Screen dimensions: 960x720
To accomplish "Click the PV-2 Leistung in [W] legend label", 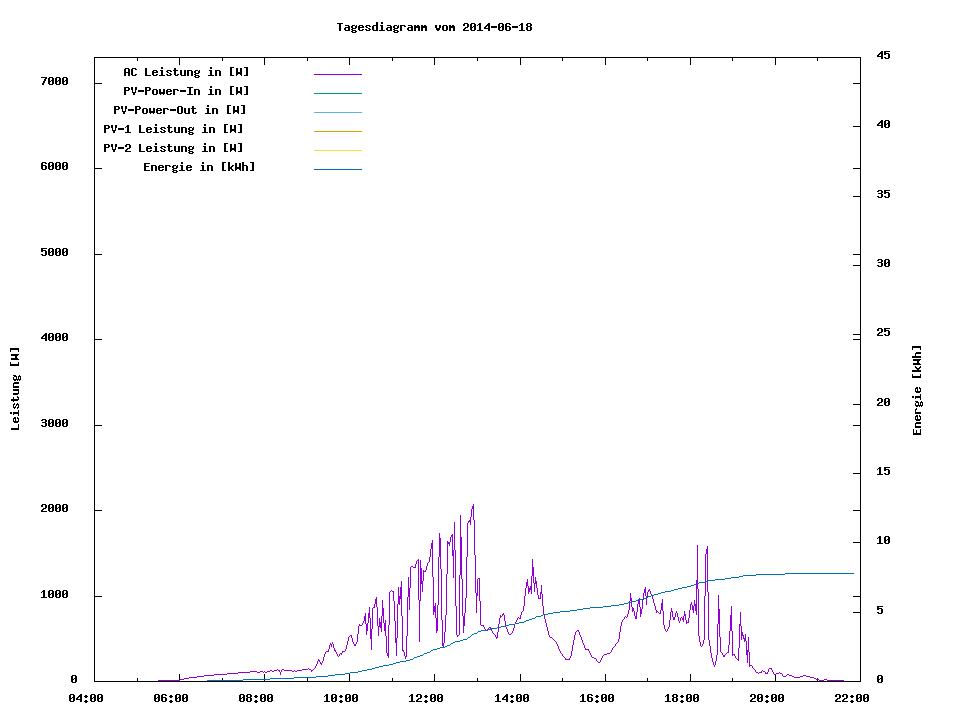I will 173,148.
